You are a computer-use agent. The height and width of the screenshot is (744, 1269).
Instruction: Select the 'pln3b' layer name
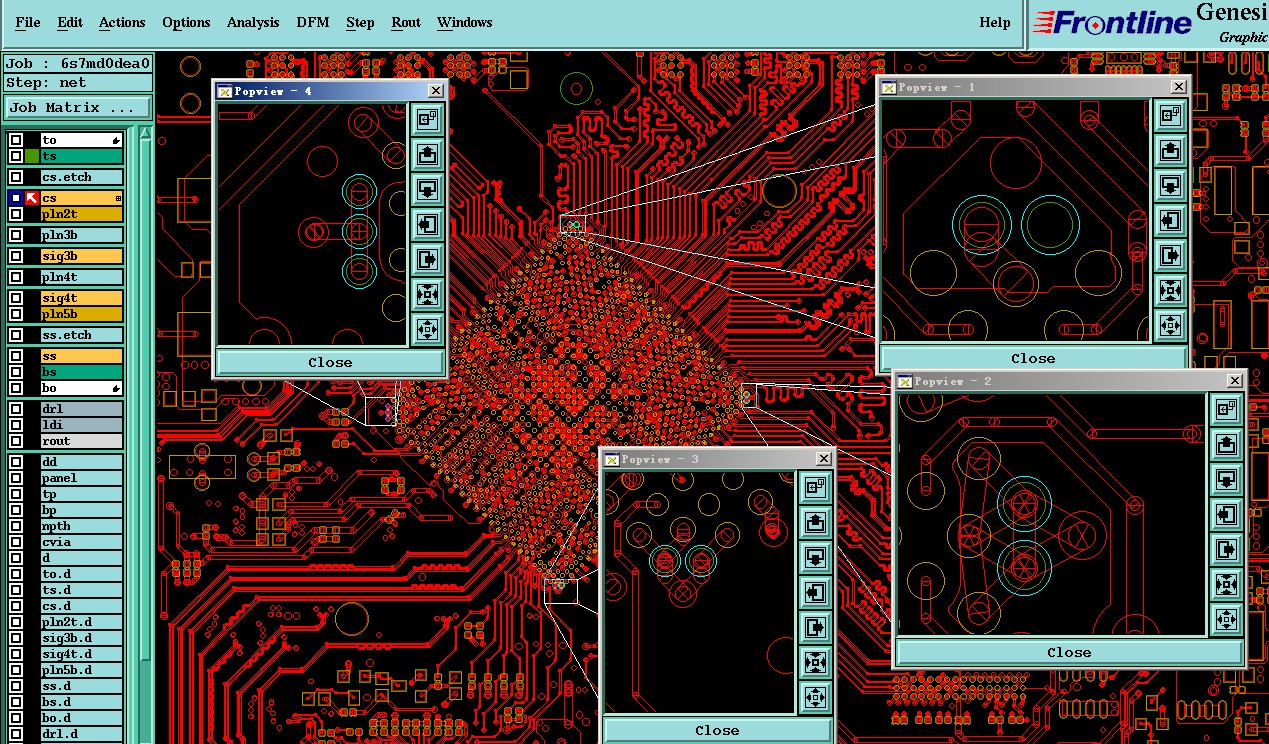pyautogui.click(x=82, y=235)
